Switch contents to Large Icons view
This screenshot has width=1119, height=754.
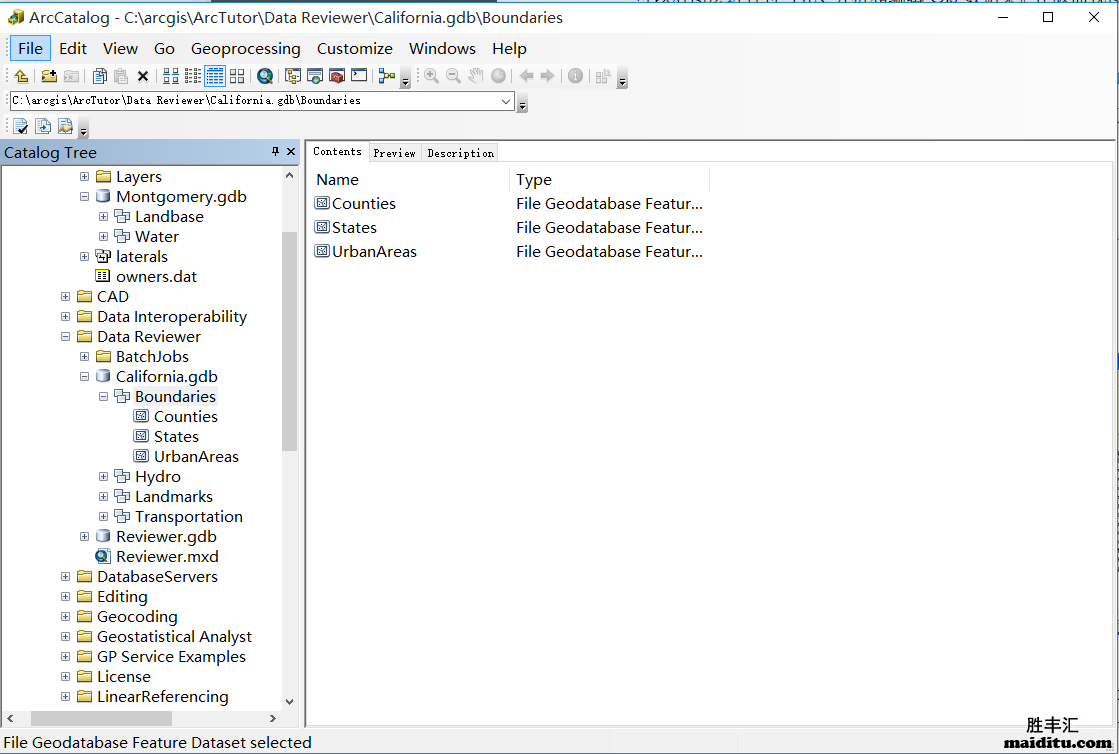171,76
